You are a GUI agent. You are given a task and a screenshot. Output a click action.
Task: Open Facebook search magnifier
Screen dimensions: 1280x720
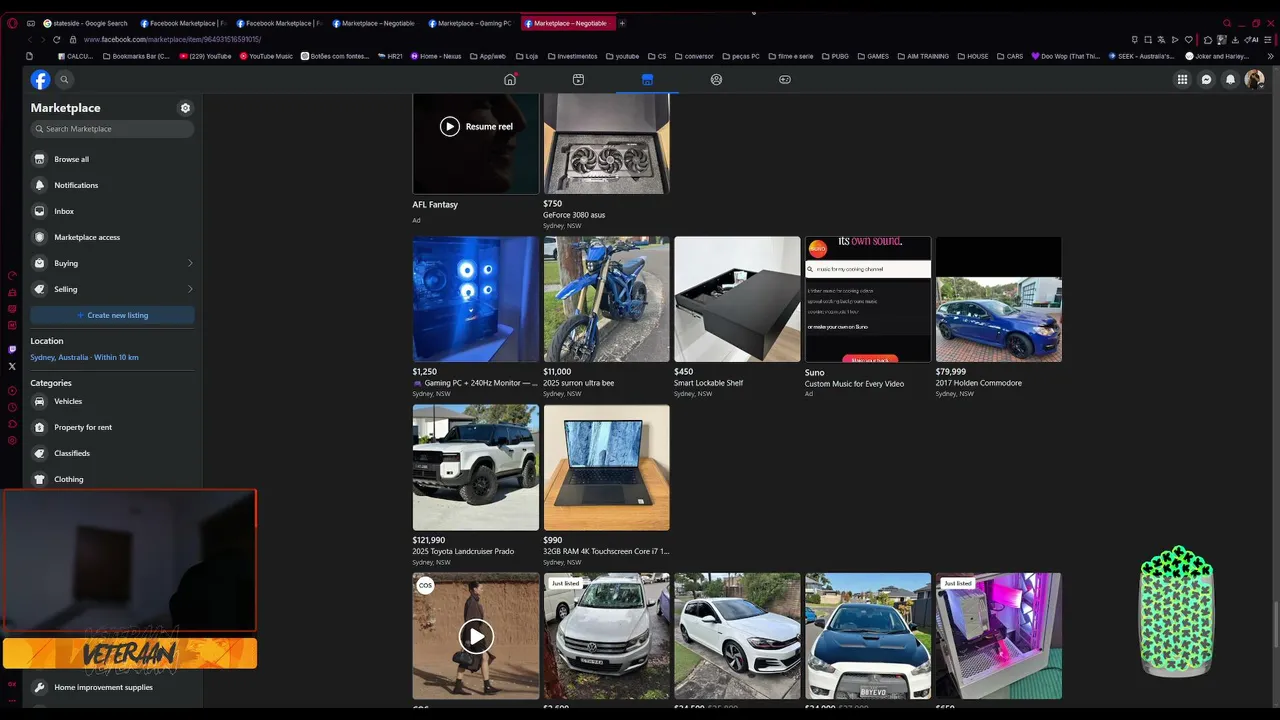click(64, 80)
